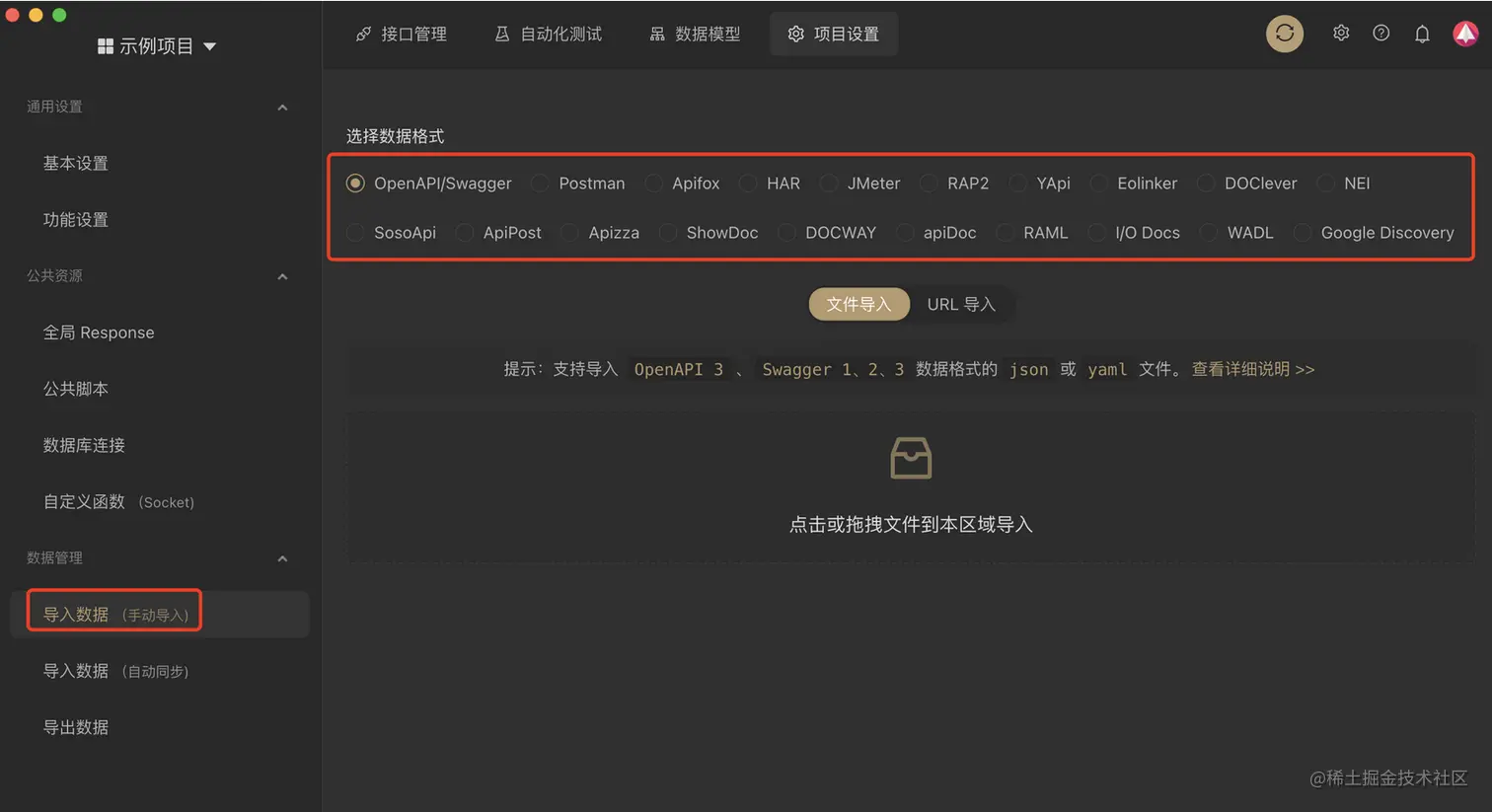Switch to 项目设置 tab
The height and width of the screenshot is (812, 1492).
pos(834,34)
